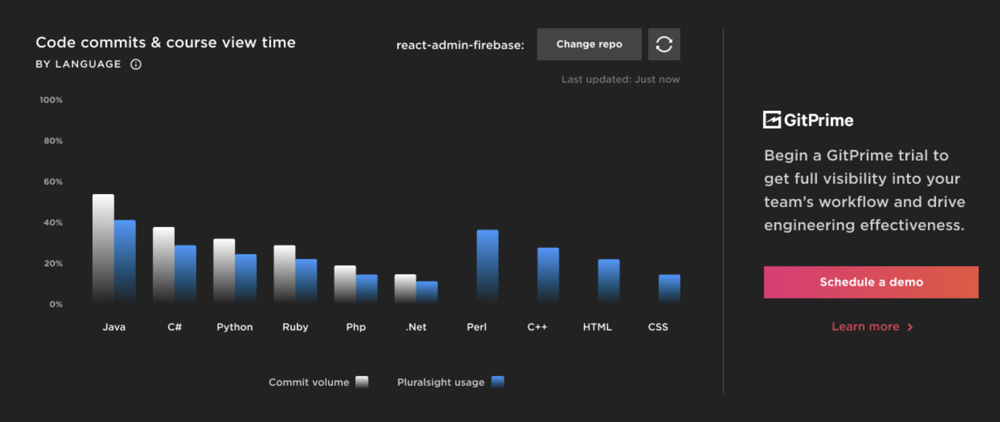Click the Schedule a demo button
The height and width of the screenshot is (422, 1000).
point(871,282)
